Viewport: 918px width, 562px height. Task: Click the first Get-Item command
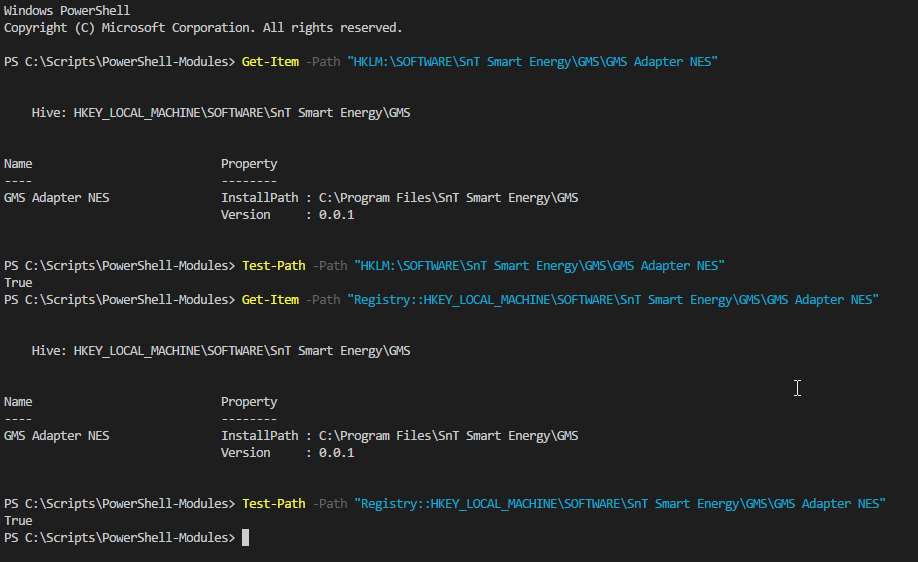coord(270,61)
